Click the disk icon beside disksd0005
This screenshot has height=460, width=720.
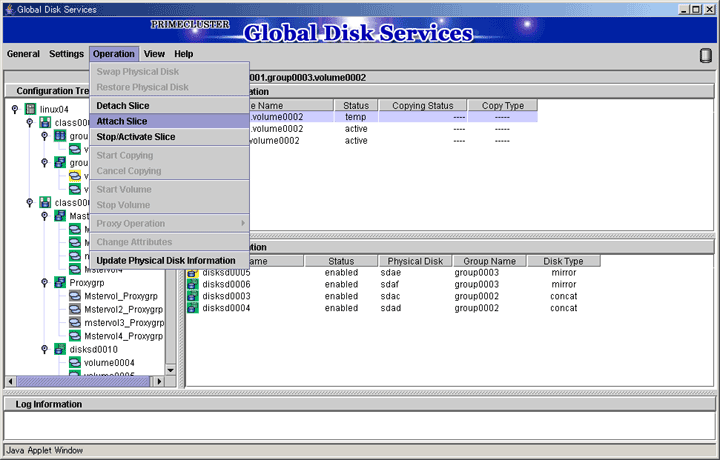[x=193, y=273]
